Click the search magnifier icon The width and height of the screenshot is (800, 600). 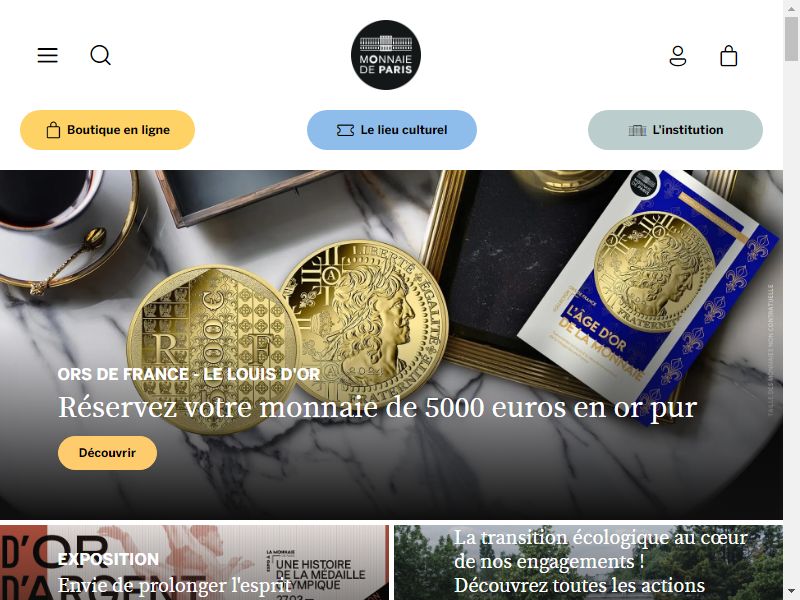[x=100, y=55]
